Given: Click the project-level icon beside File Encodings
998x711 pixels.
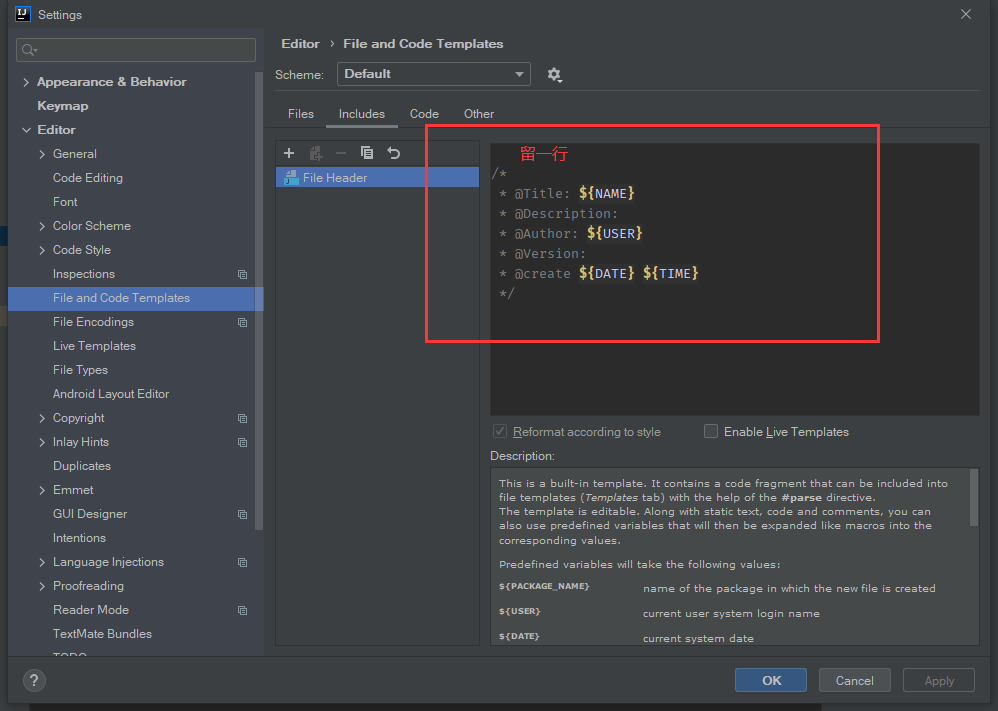Looking at the screenshot, I should [242, 322].
